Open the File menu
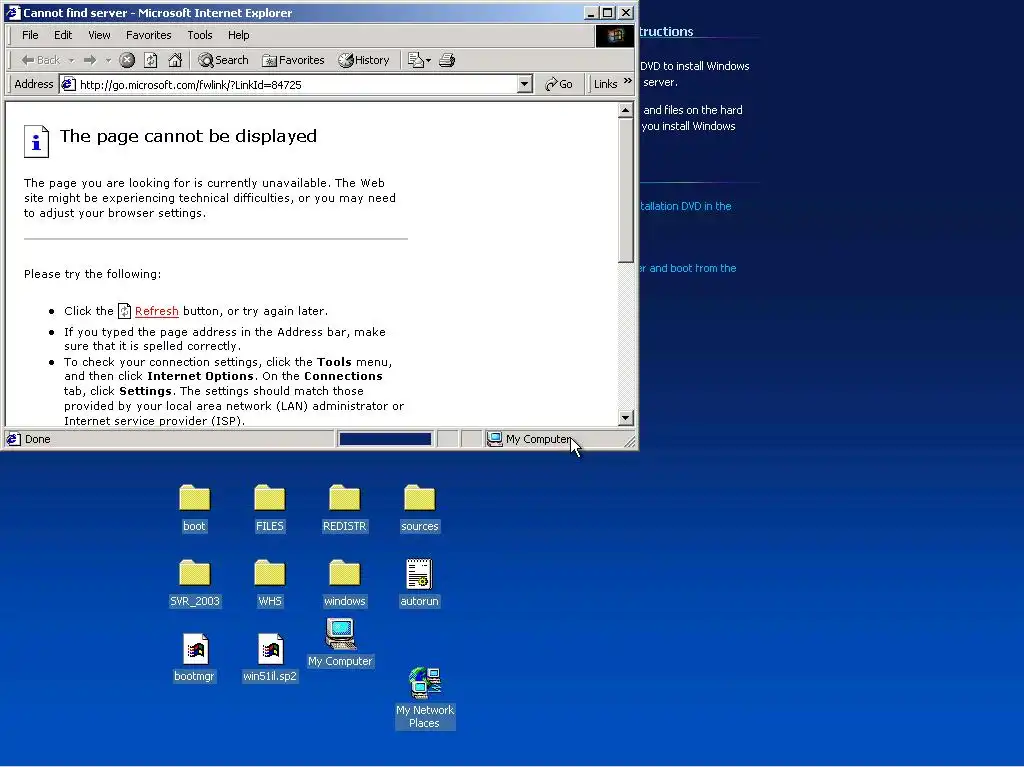 click(30, 35)
